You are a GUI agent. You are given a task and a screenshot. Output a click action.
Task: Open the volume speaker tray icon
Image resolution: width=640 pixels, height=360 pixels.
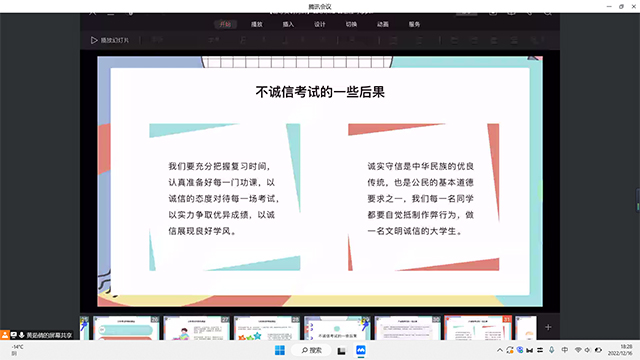(x=588, y=350)
